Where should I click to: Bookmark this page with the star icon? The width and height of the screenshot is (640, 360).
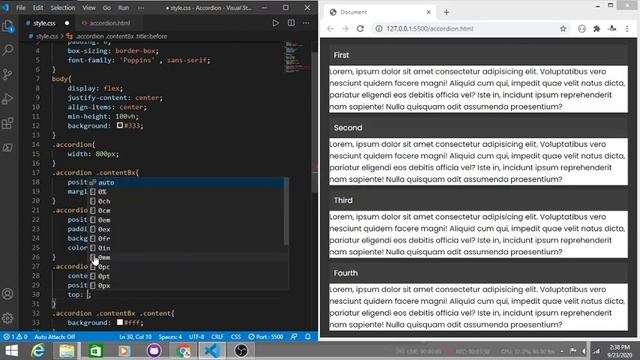(x=563, y=29)
